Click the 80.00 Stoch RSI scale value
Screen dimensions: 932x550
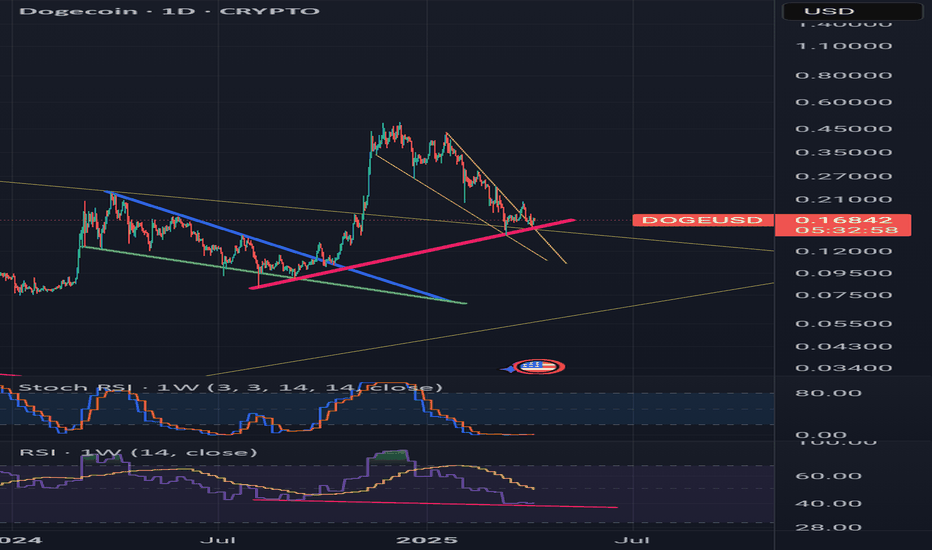[829, 393]
